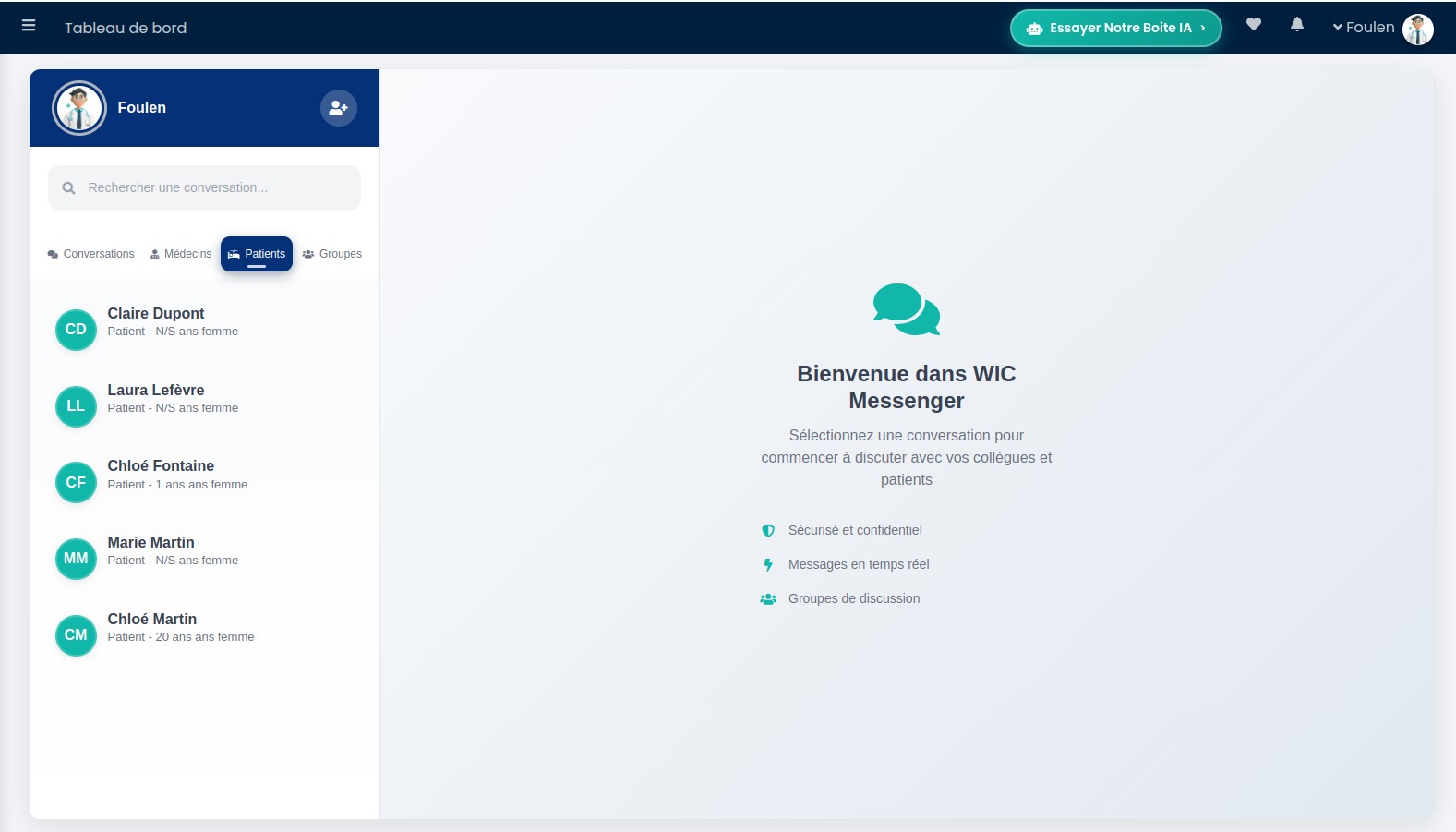This screenshot has height=832, width=1456.
Task: Focus the Rechercher une conversation field
Action: pyautogui.click(x=204, y=187)
